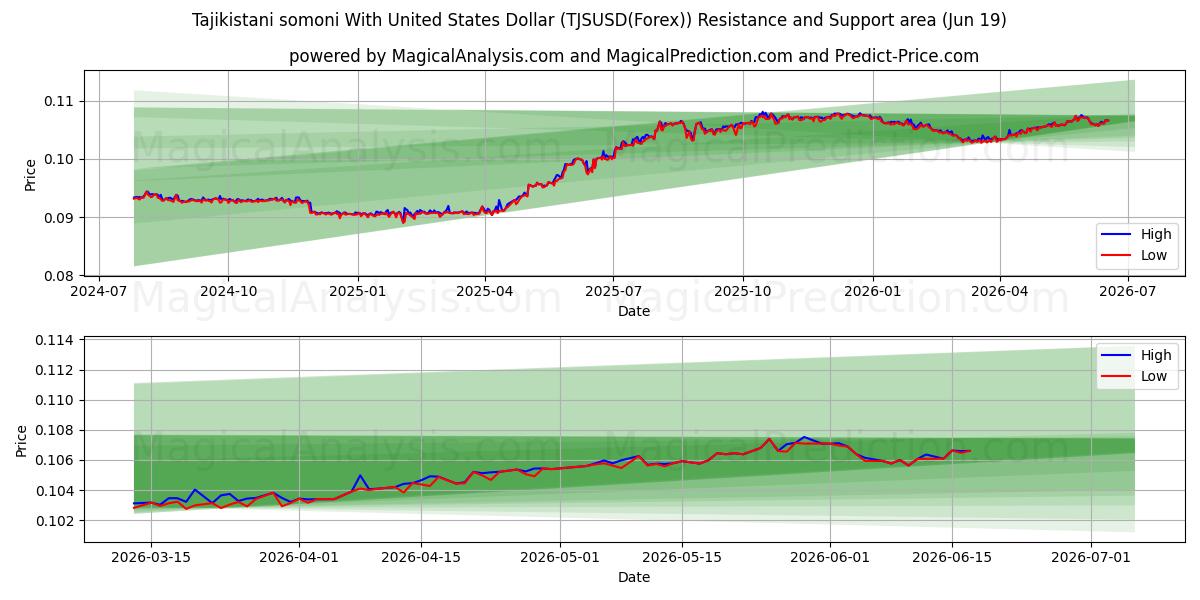The image size is (1200, 600).
Task: Click the 2024-10 x-axis tick label
Action: point(228,292)
